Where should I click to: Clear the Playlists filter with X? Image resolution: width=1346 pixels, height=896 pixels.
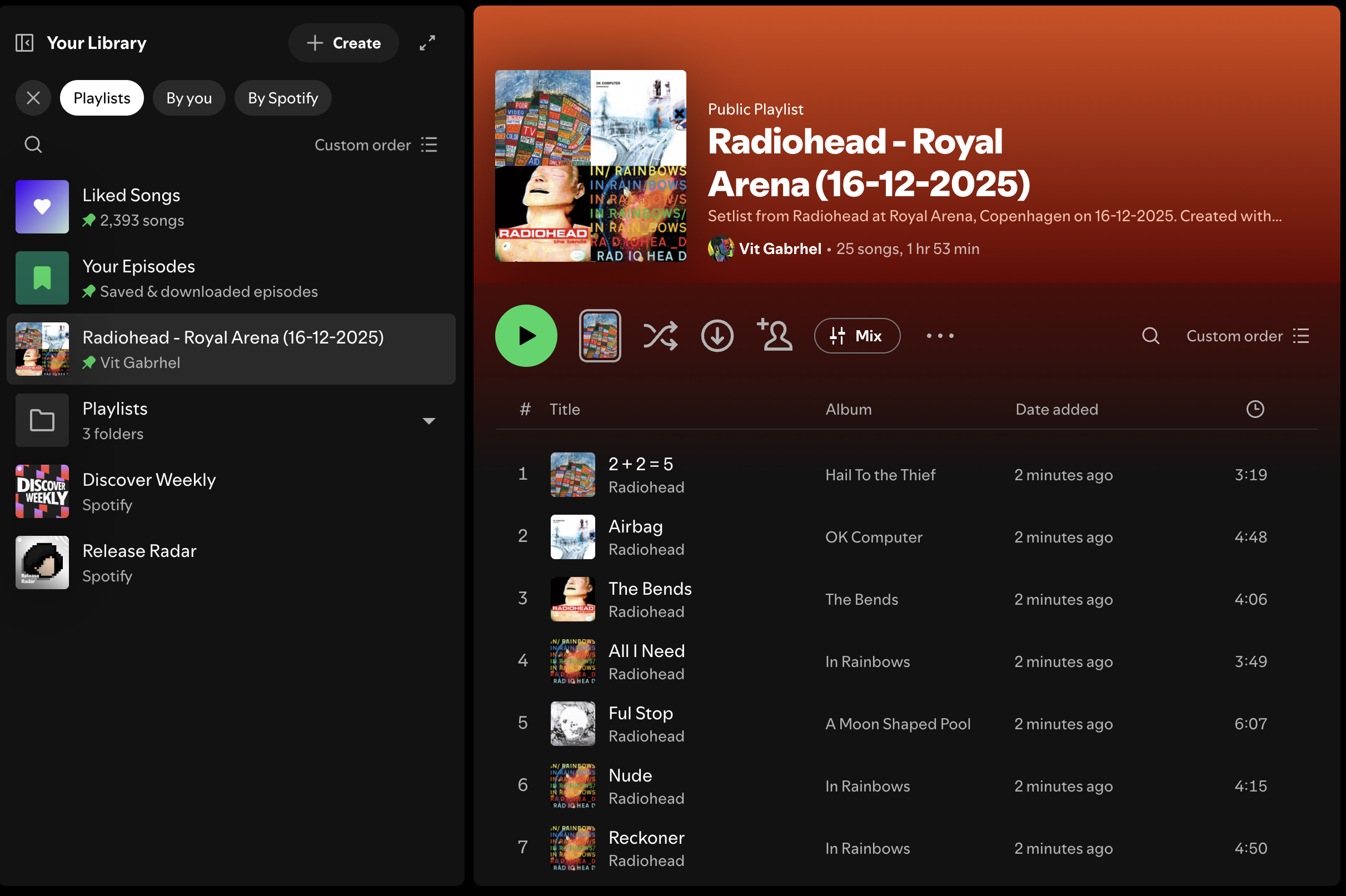click(x=33, y=98)
